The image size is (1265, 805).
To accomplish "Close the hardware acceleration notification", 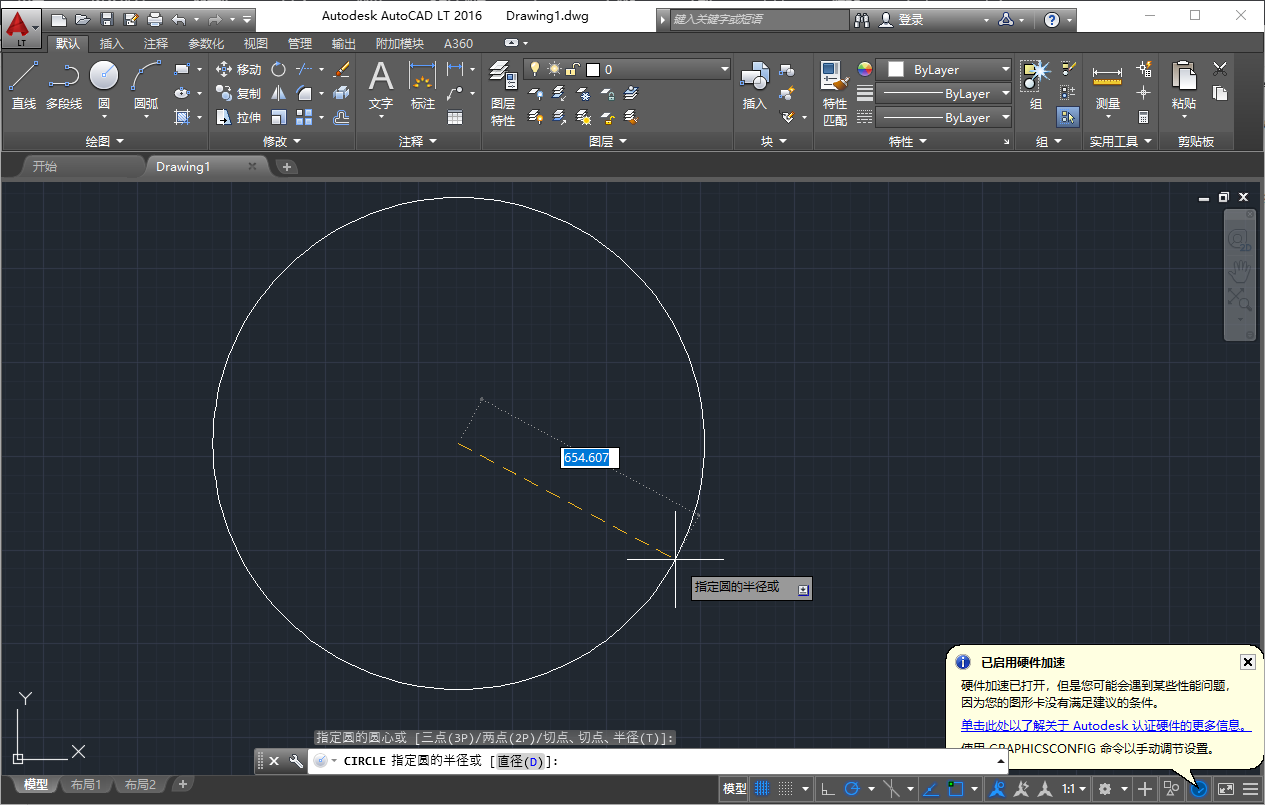I will [1247, 662].
